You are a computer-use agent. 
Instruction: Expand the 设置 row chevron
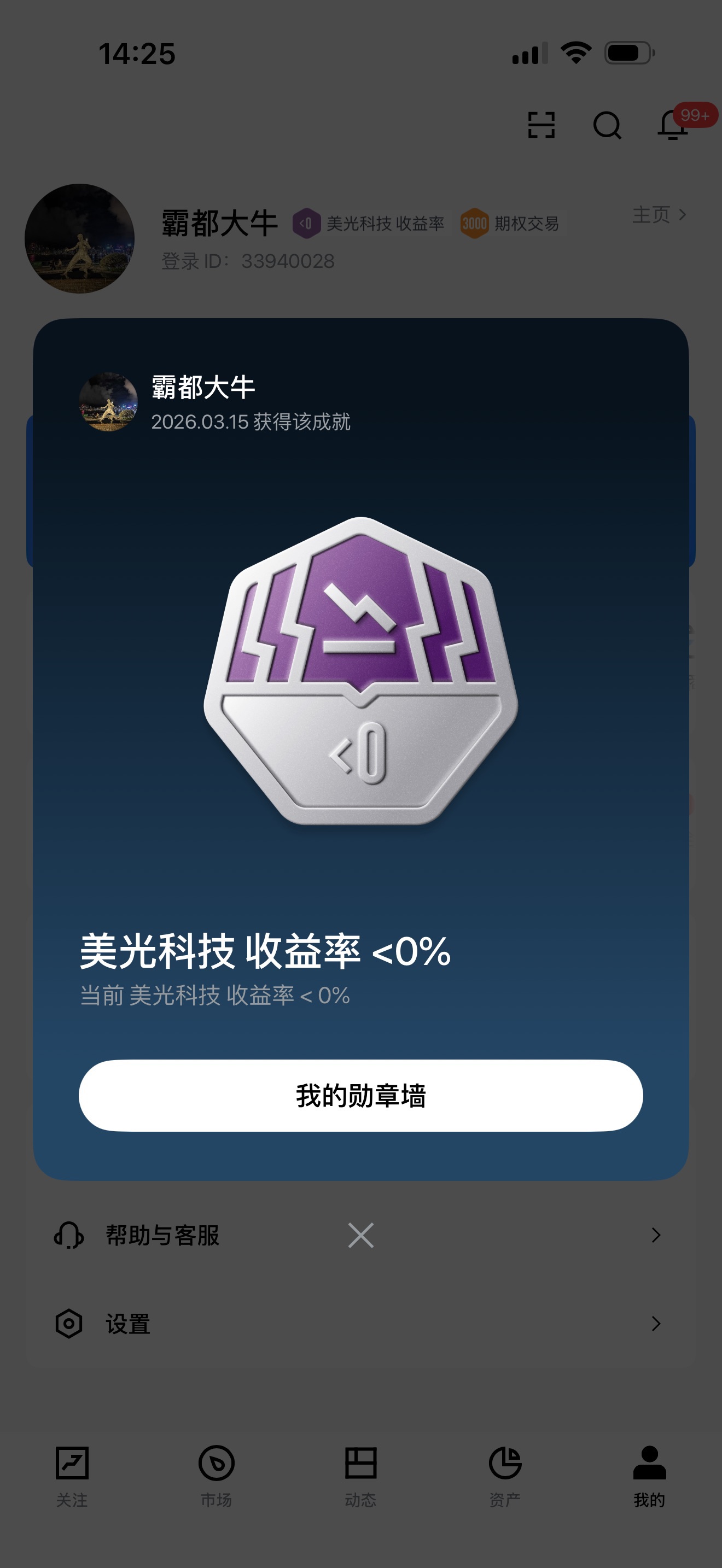tap(656, 1323)
